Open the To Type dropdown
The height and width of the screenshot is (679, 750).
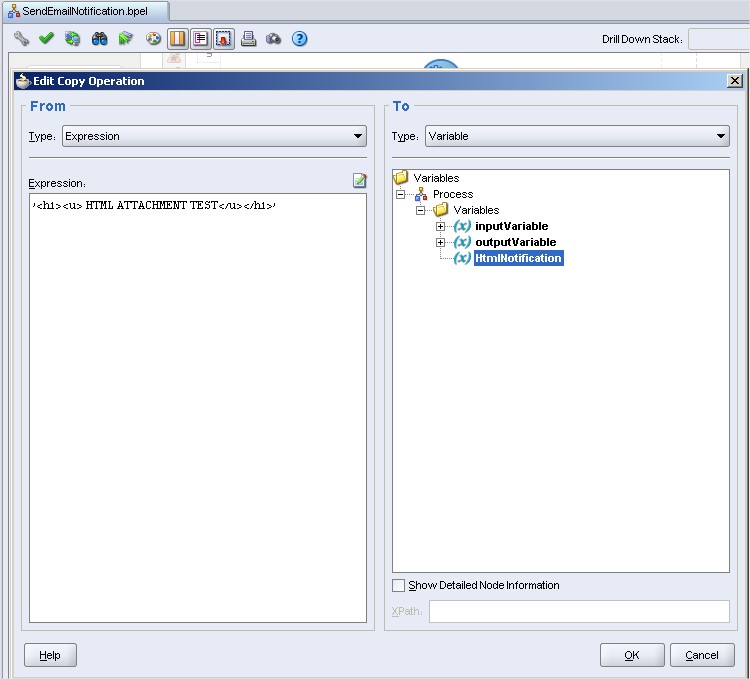(577, 136)
